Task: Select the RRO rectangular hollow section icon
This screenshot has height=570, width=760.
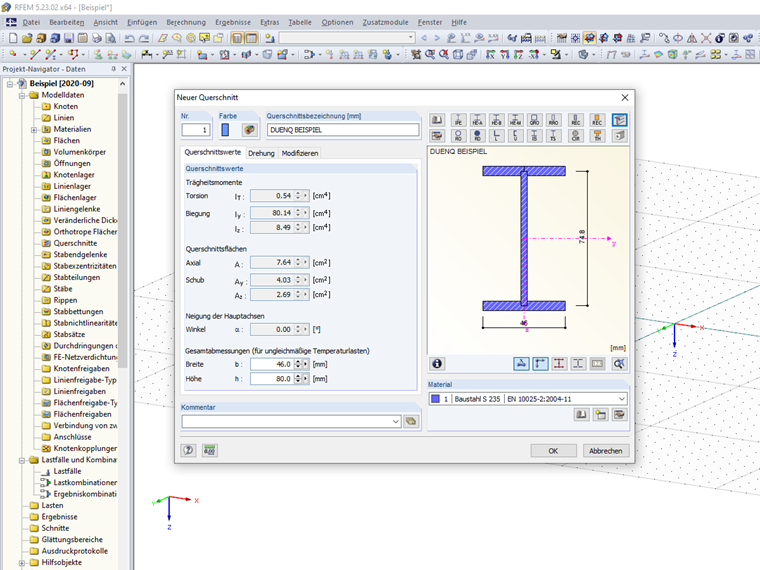Action: (554, 120)
